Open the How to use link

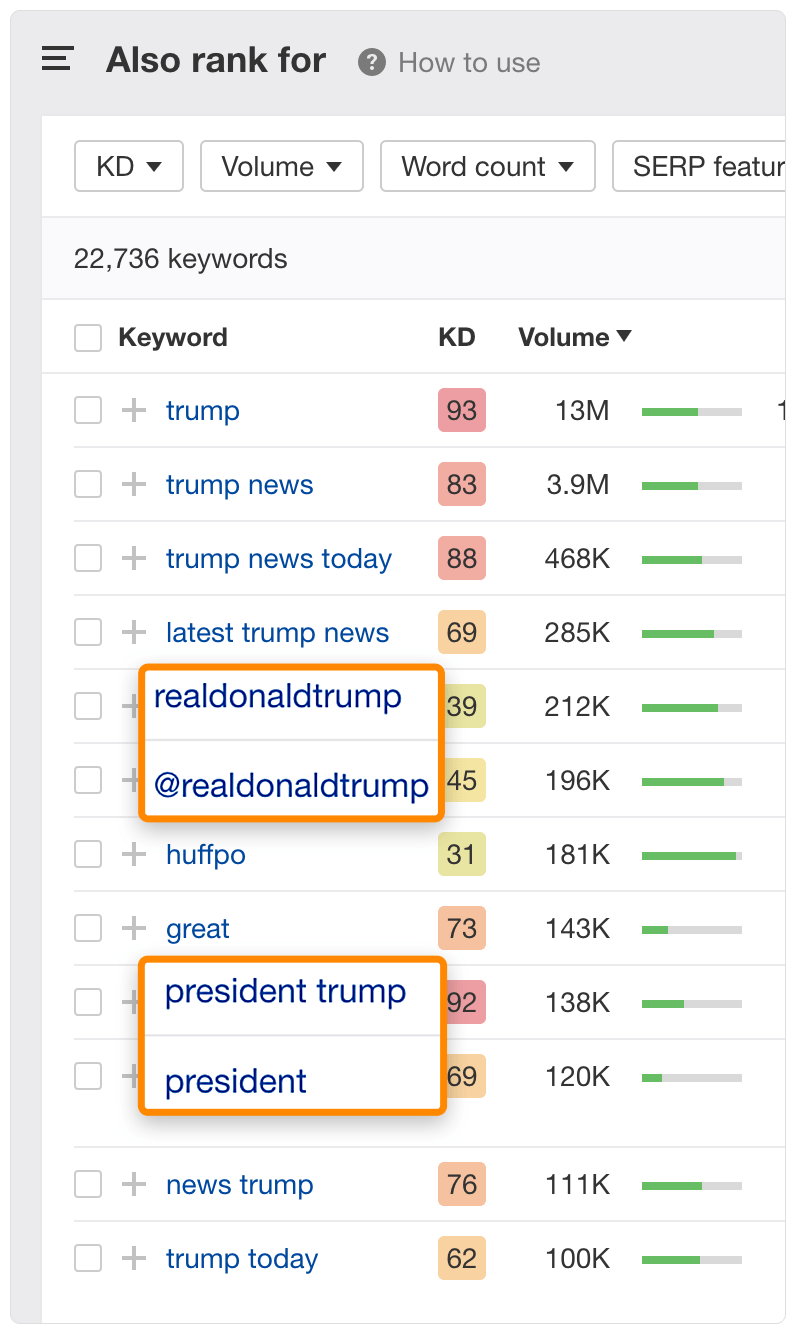click(x=469, y=63)
